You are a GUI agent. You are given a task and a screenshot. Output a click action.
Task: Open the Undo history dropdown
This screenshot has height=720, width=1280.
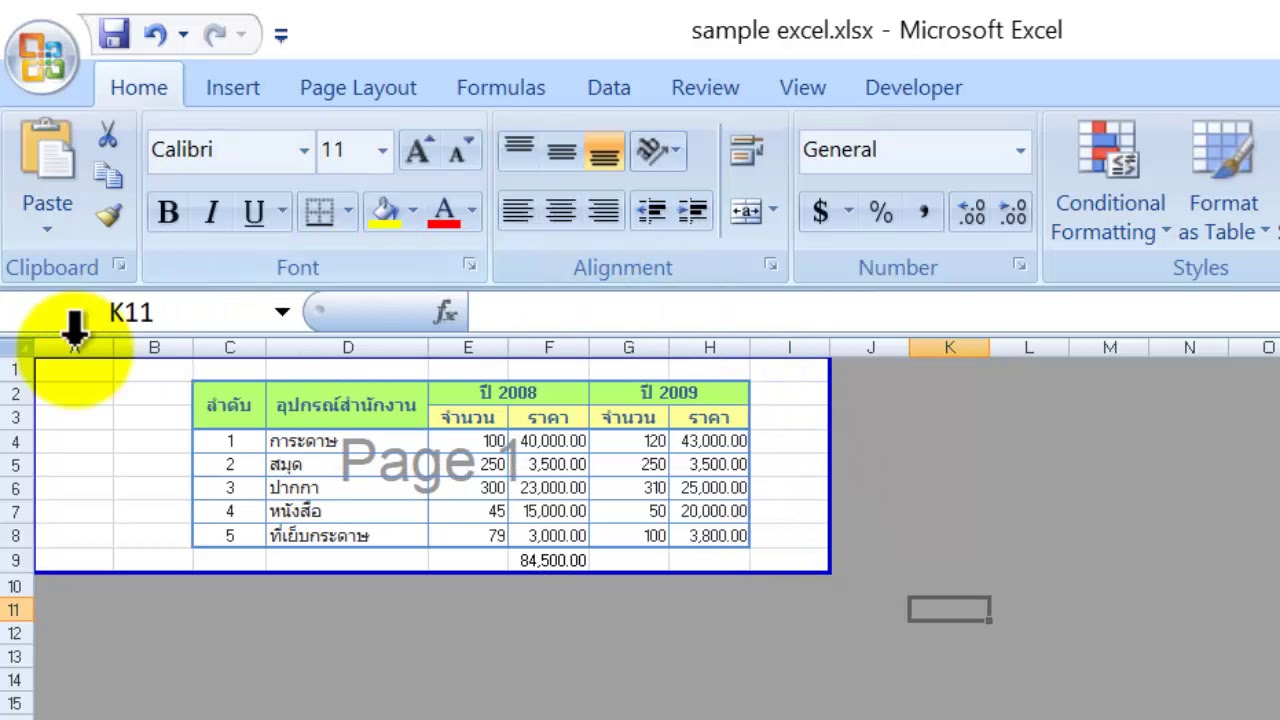coord(183,35)
